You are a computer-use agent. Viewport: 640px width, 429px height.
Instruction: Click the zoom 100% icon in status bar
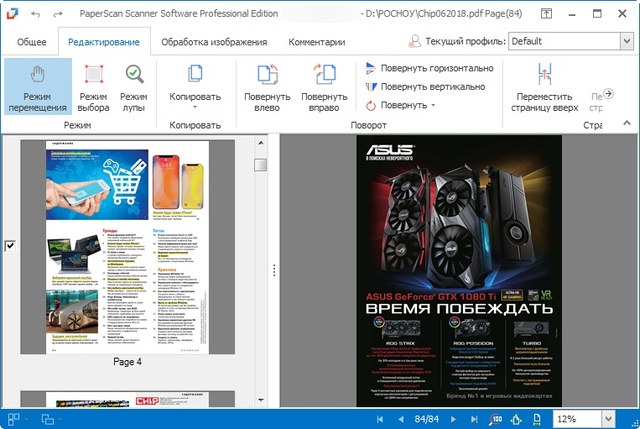click(x=496, y=418)
